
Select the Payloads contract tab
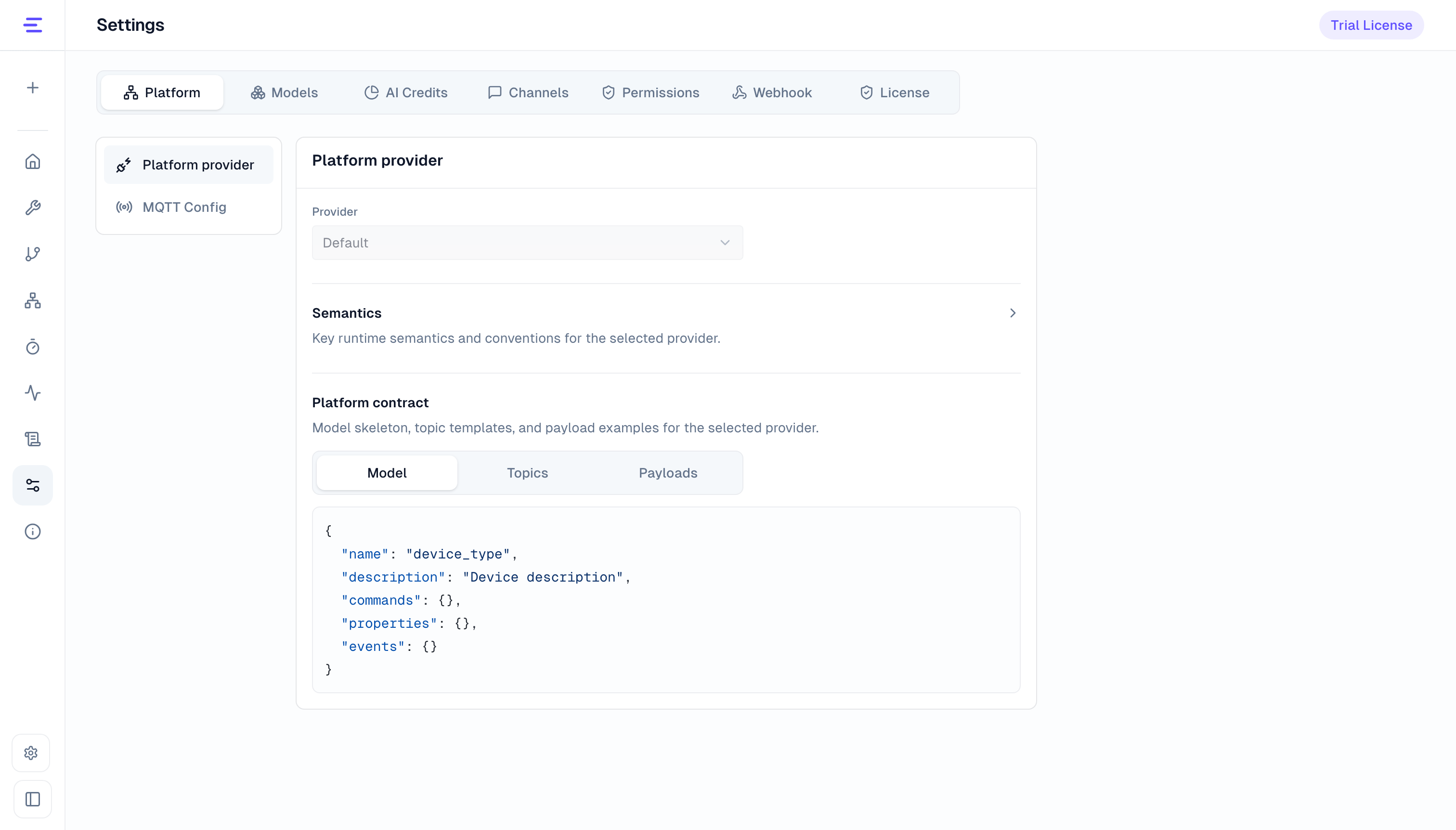pyautogui.click(x=668, y=473)
